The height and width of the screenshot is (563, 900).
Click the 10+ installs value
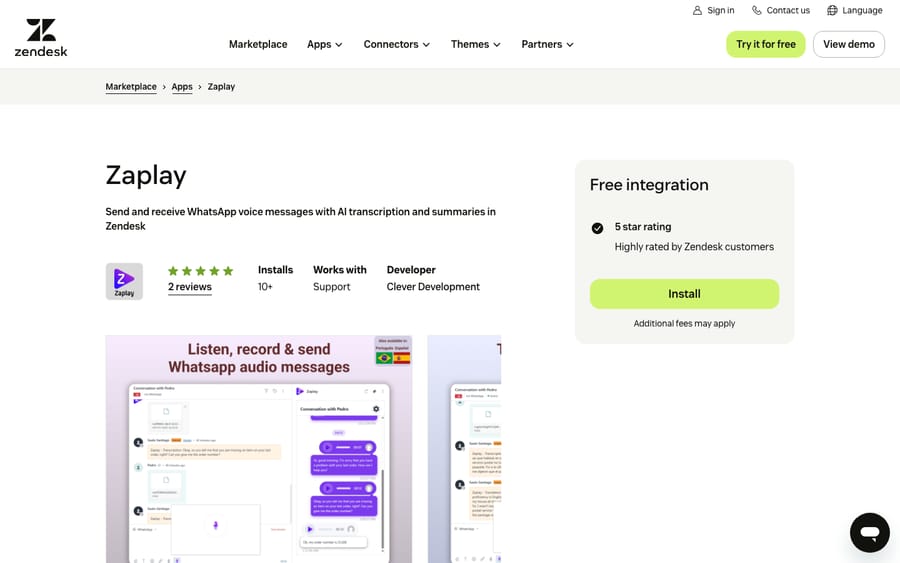(x=265, y=287)
